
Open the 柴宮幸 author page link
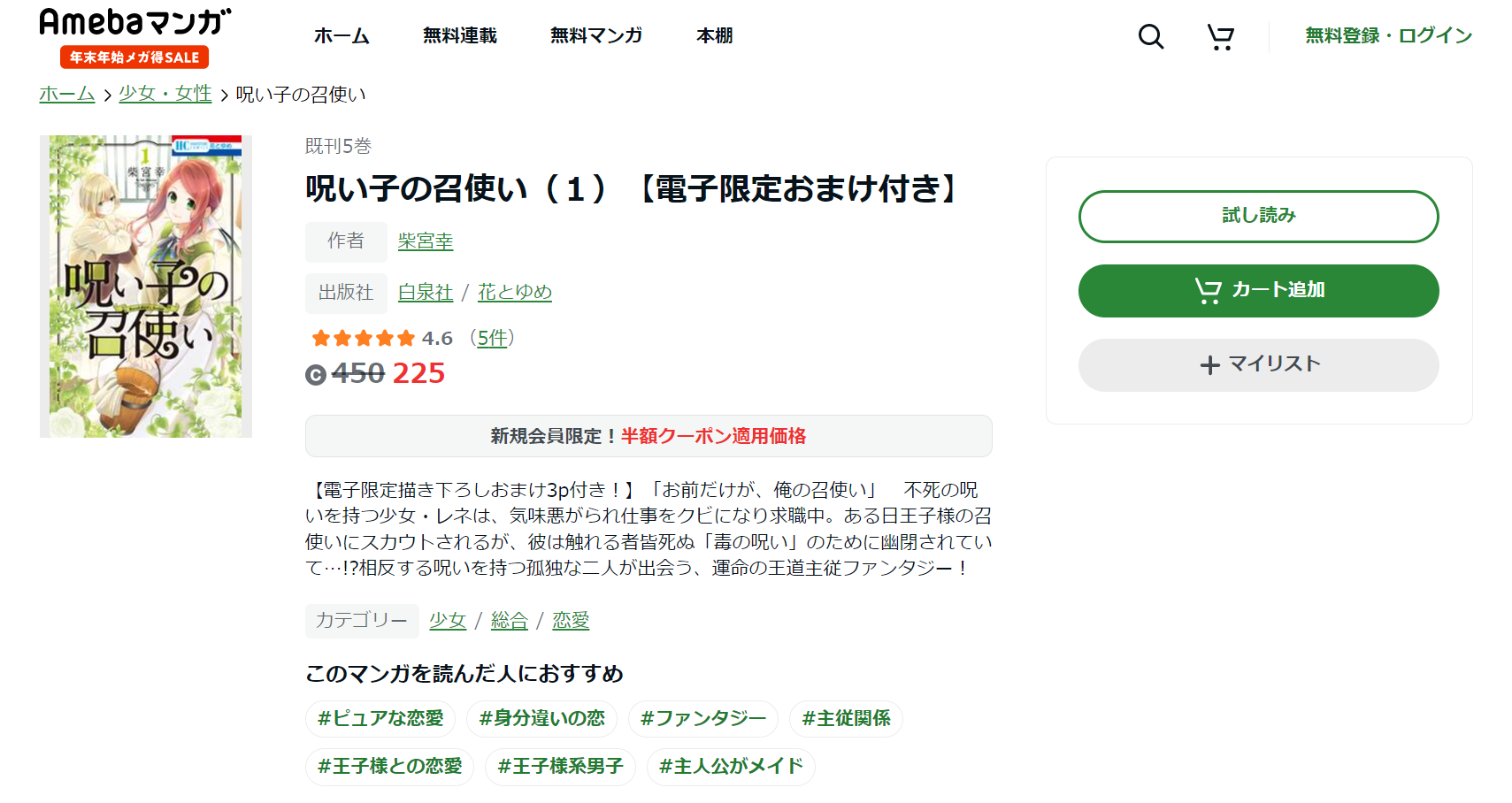(426, 241)
